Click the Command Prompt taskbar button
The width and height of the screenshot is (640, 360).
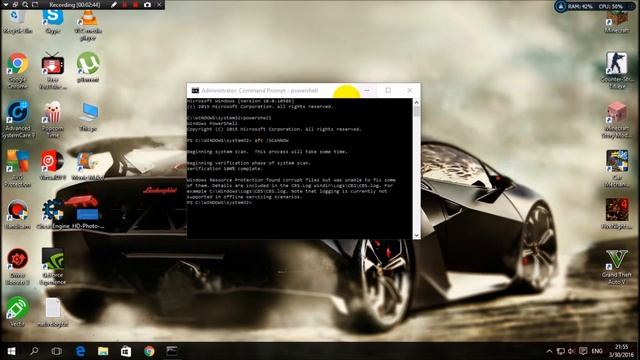click(x=172, y=351)
